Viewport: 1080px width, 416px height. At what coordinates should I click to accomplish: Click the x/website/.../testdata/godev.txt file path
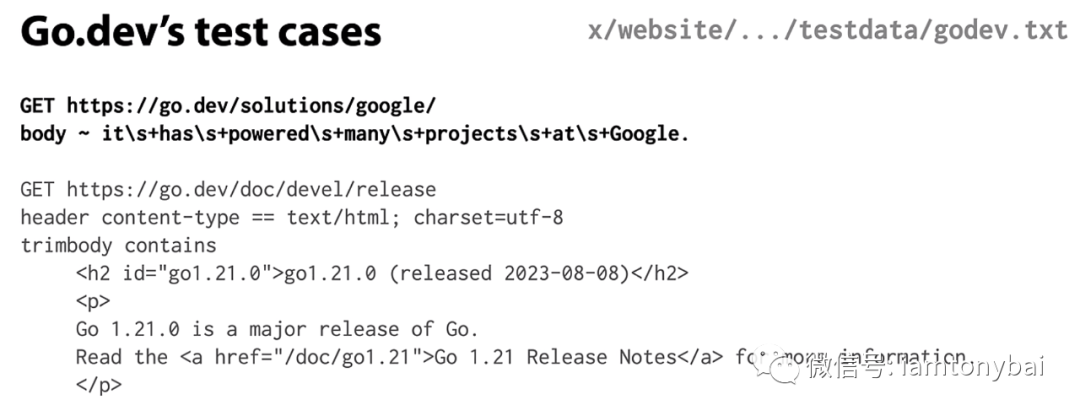click(x=827, y=31)
